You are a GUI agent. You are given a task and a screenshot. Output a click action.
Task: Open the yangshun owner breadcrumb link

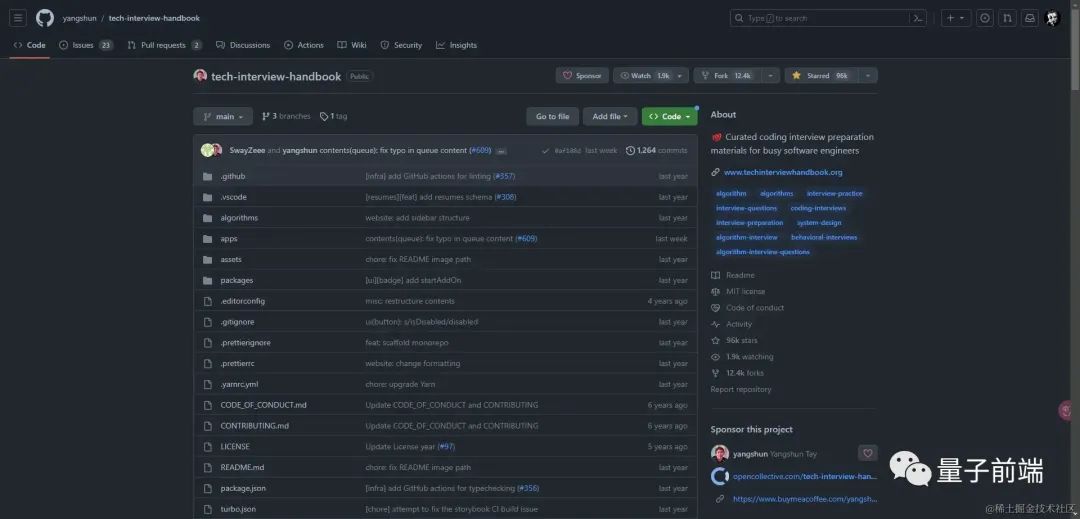79,18
